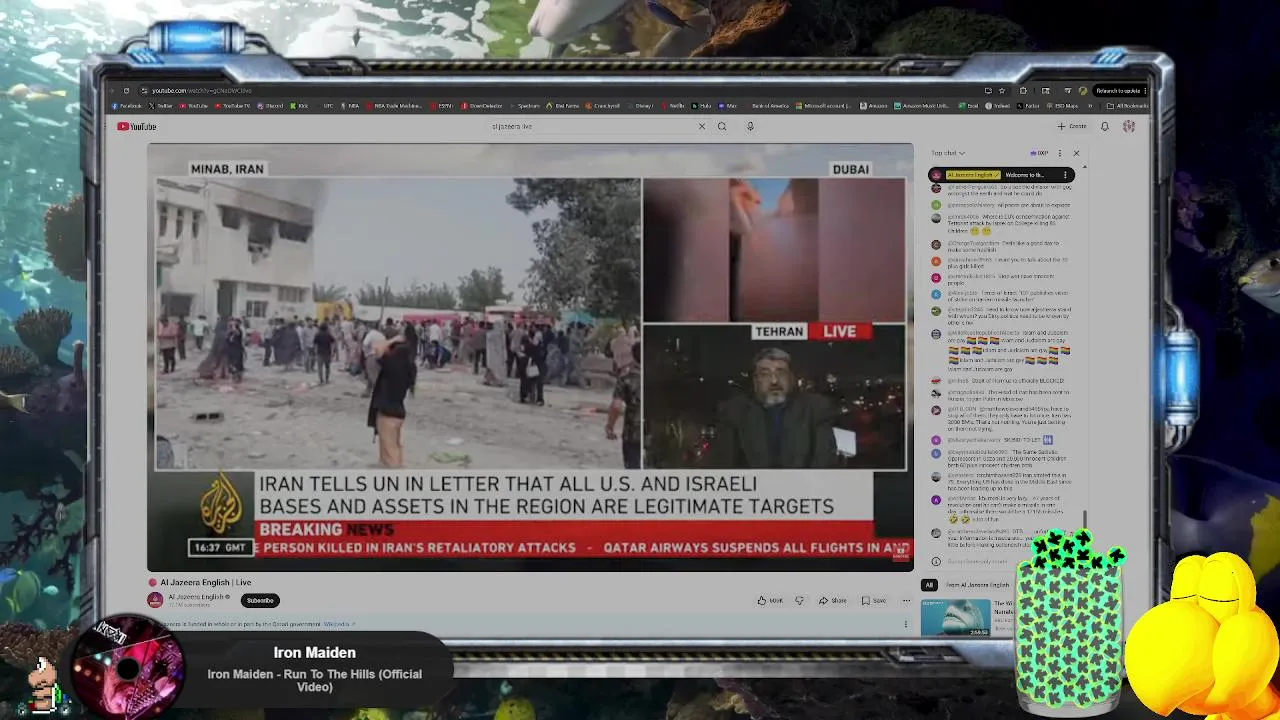1280x720 pixels.
Task: Open Discord bookmark
Action: click(270, 106)
